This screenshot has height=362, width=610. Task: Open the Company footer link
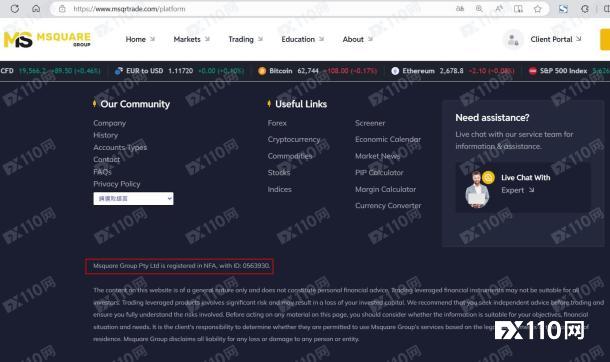click(x=110, y=123)
